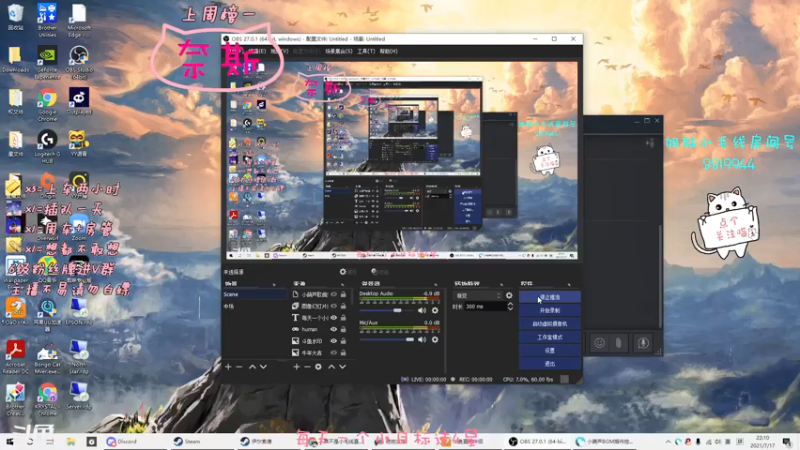Select the human source row
The width and height of the screenshot is (800, 450).
pyautogui.click(x=319, y=330)
